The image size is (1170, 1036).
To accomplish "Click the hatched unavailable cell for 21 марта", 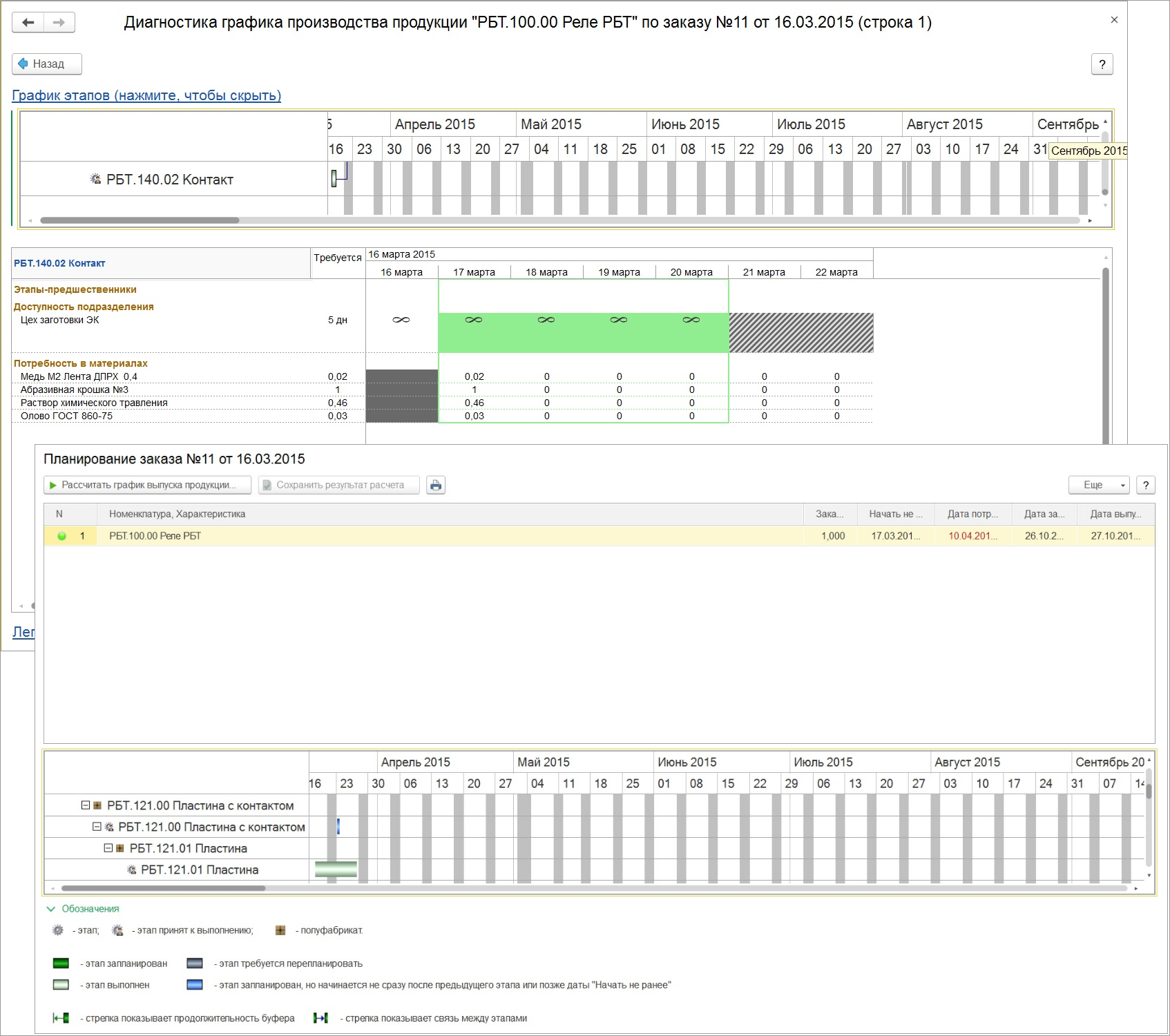I will pyautogui.click(x=765, y=332).
